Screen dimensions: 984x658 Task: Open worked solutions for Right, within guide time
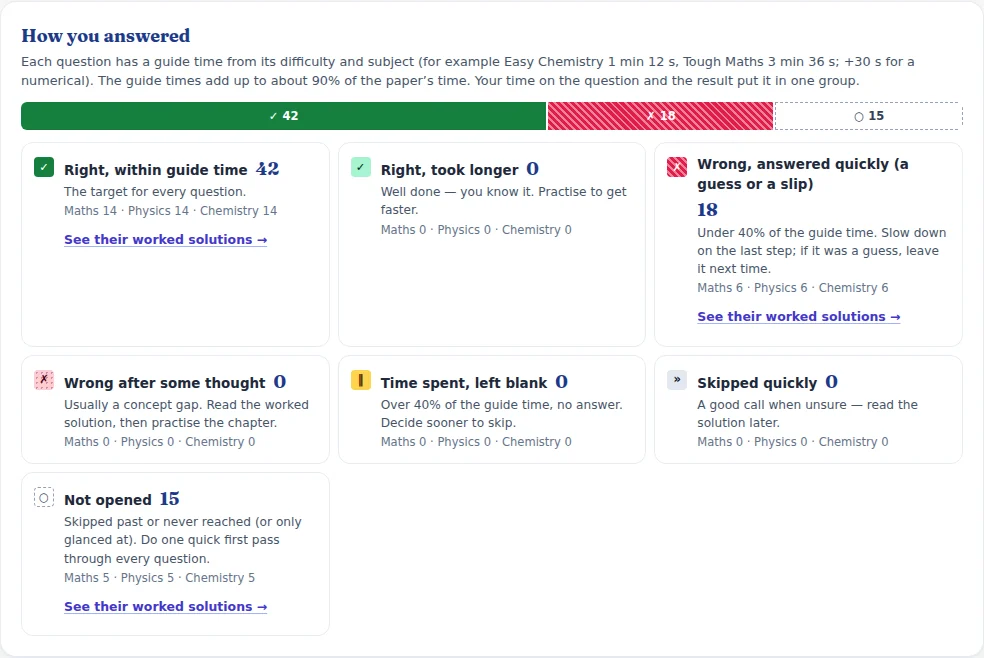(166, 240)
